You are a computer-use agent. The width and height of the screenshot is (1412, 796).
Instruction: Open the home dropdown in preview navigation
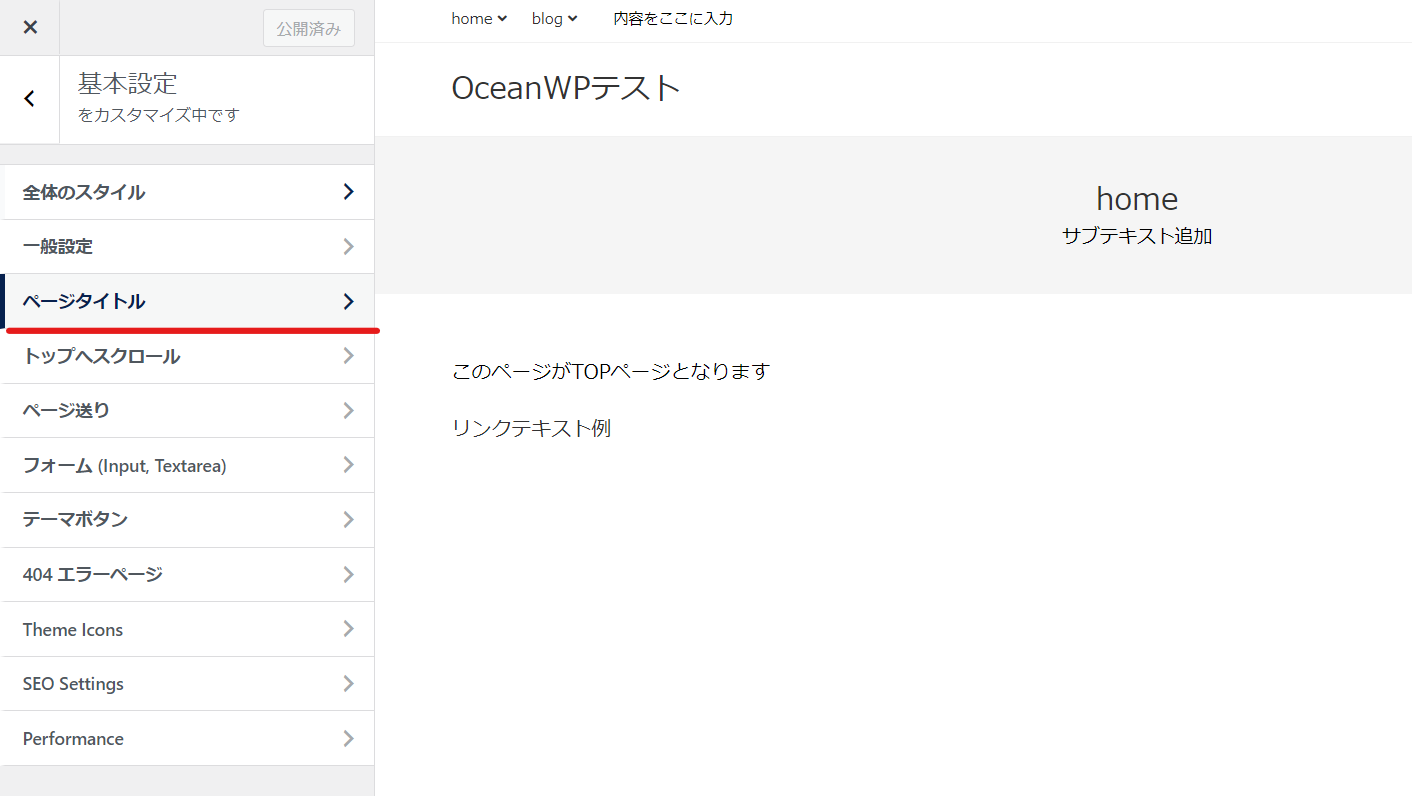point(479,18)
